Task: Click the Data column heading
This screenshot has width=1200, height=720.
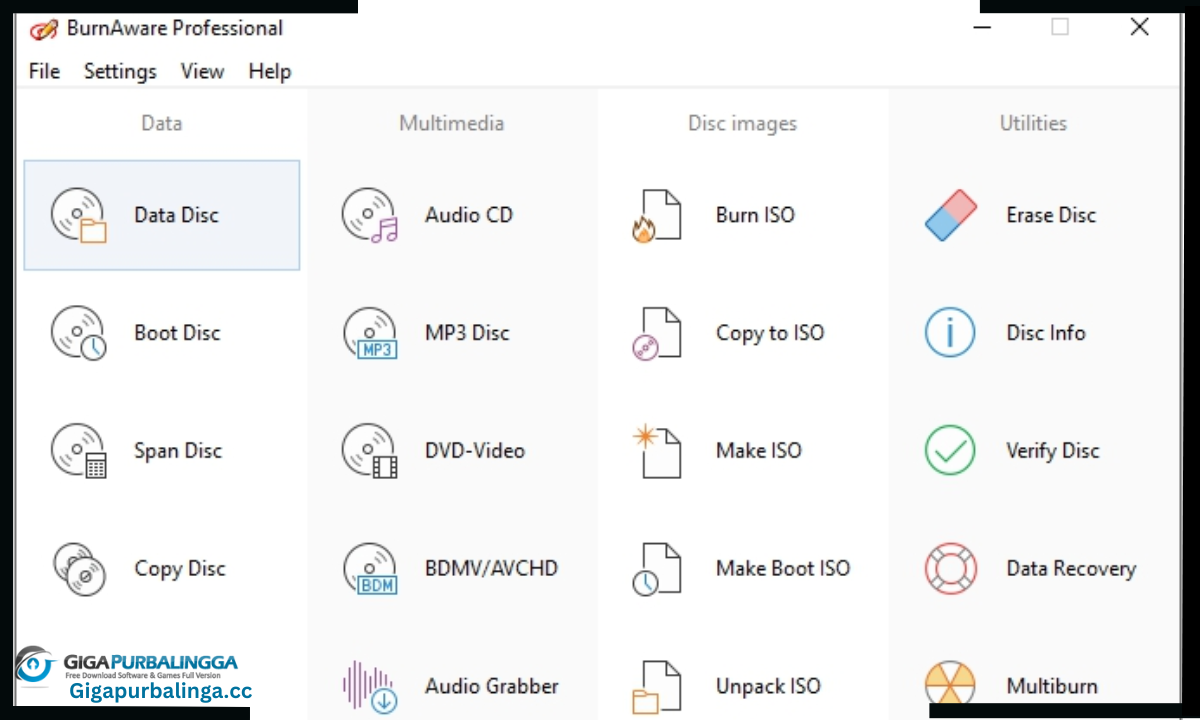Action: pos(161,123)
